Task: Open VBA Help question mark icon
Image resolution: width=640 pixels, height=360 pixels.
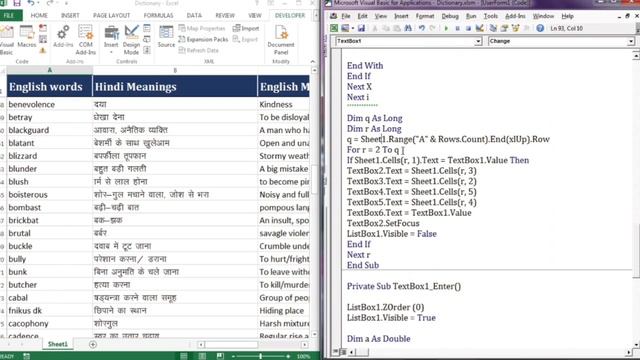Action: (540, 28)
